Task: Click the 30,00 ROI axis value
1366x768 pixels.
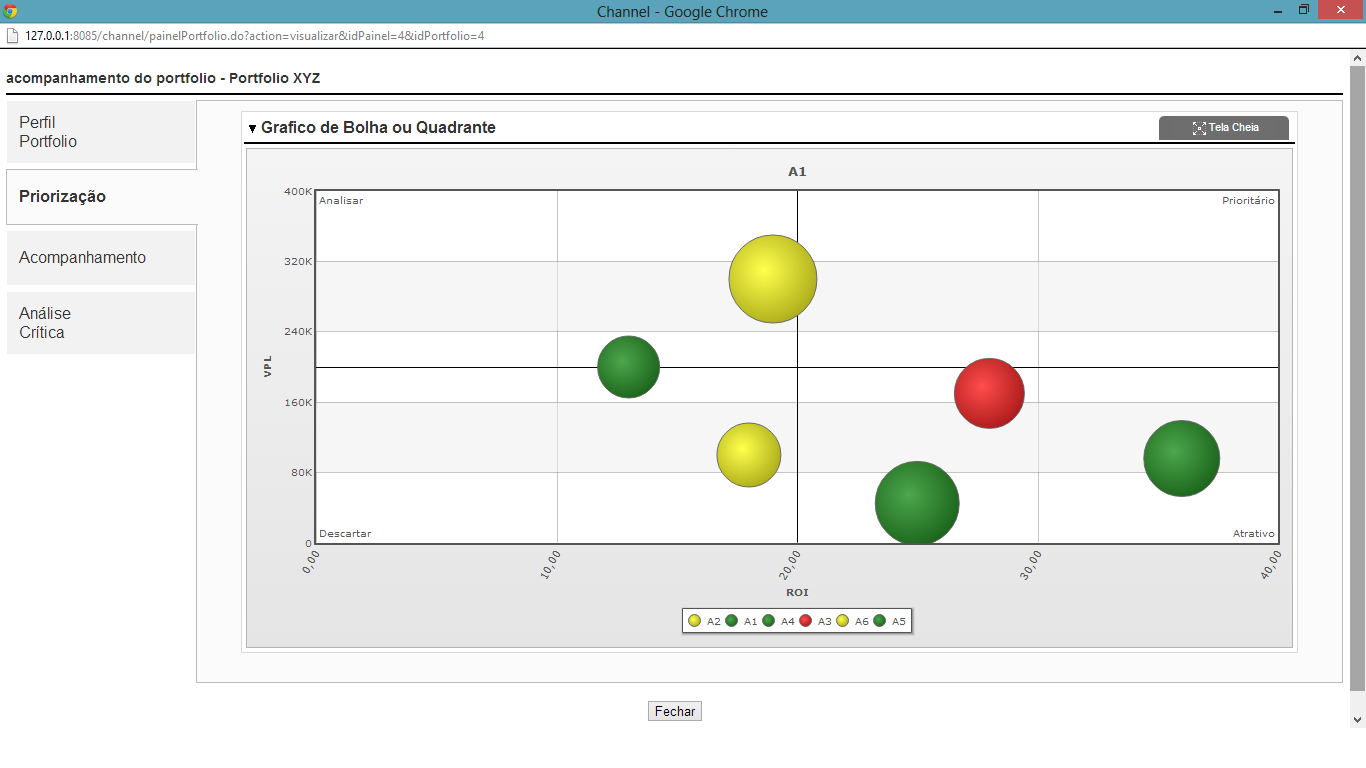Action: pyautogui.click(x=1031, y=563)
